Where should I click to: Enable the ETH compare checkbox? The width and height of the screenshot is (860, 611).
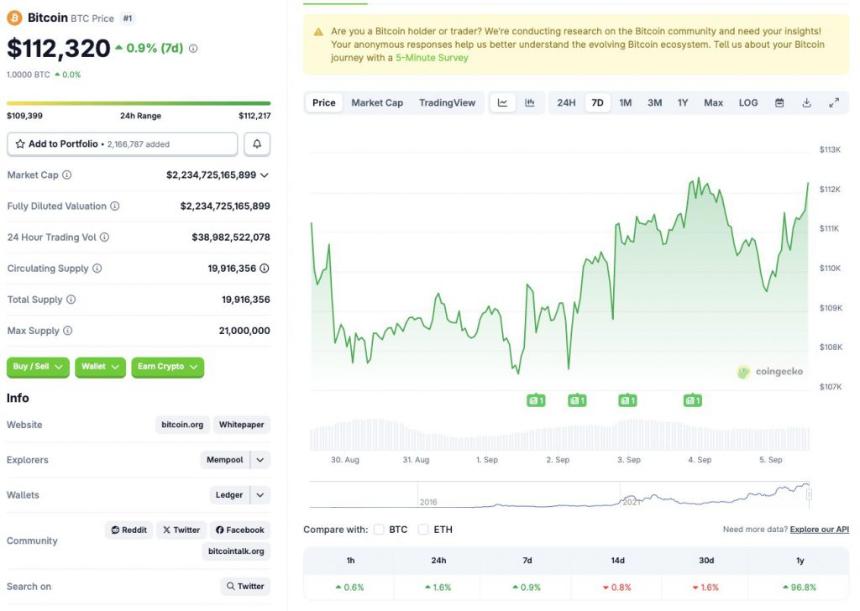point(423,529)
